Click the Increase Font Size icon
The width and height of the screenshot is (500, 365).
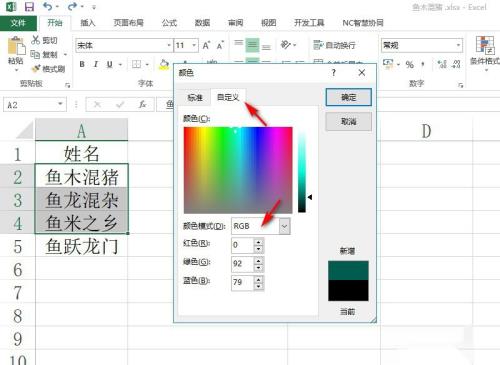coord(206,45)
